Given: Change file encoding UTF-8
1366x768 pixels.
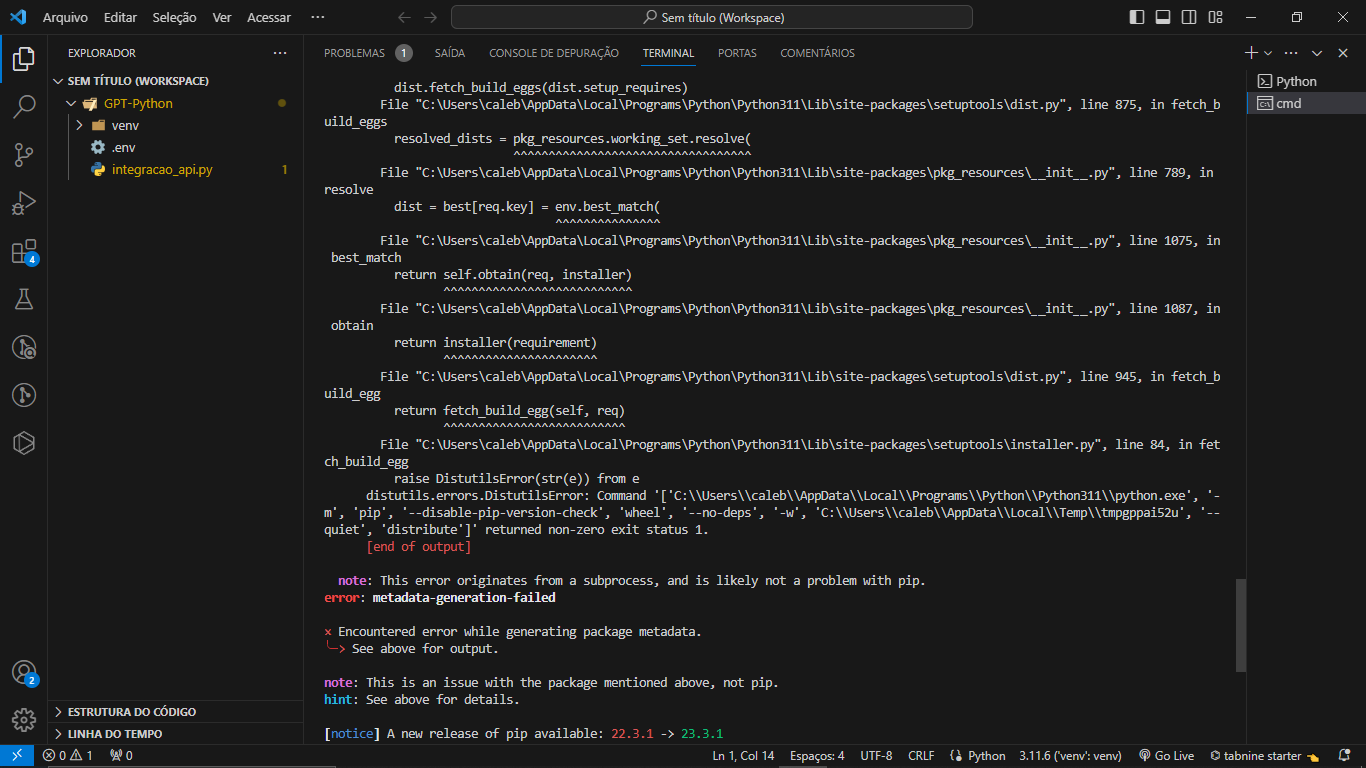Looking at the screenshot, I should pos(876,756).
